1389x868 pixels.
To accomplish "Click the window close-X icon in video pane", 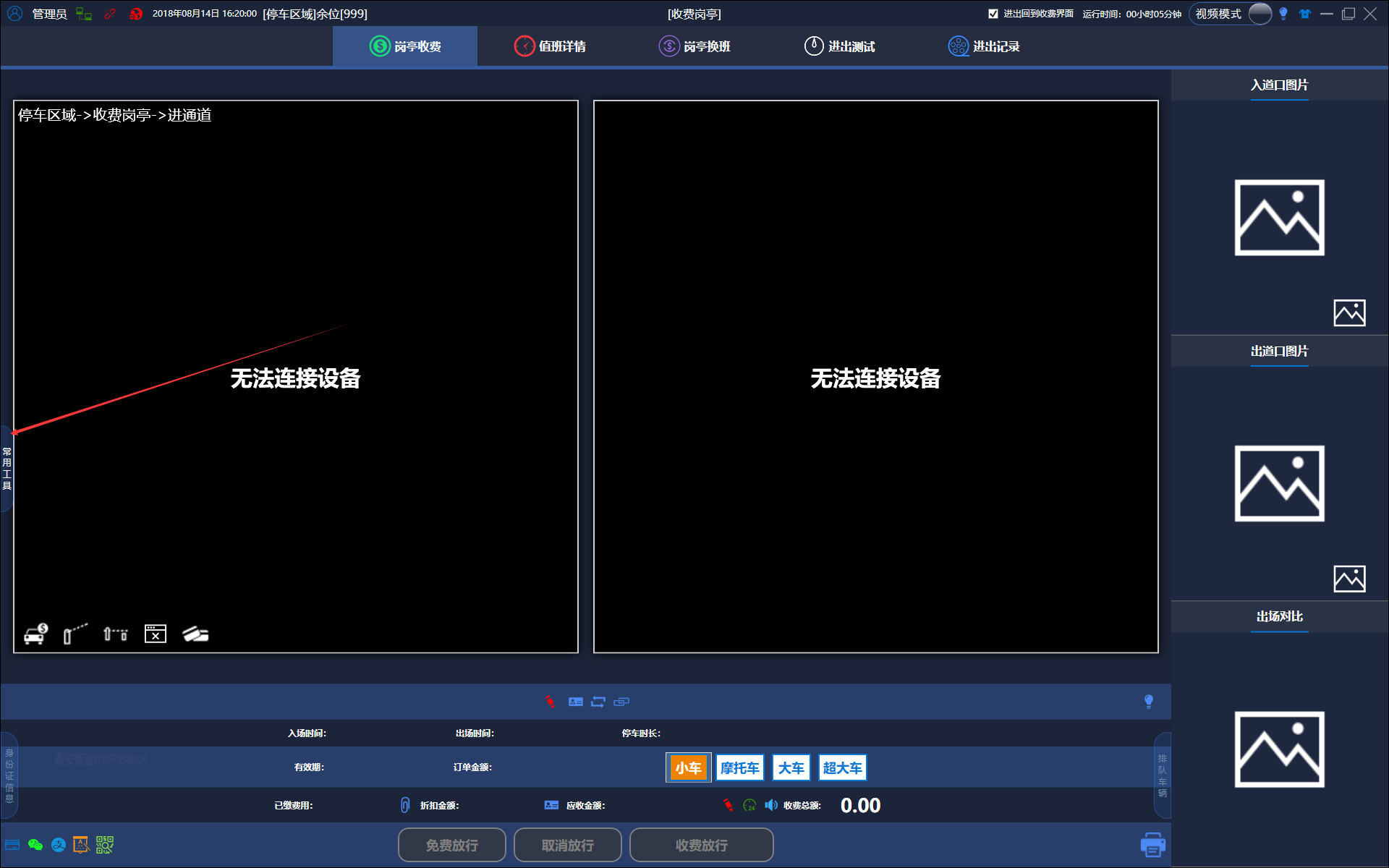I will (x=156, y=634).
